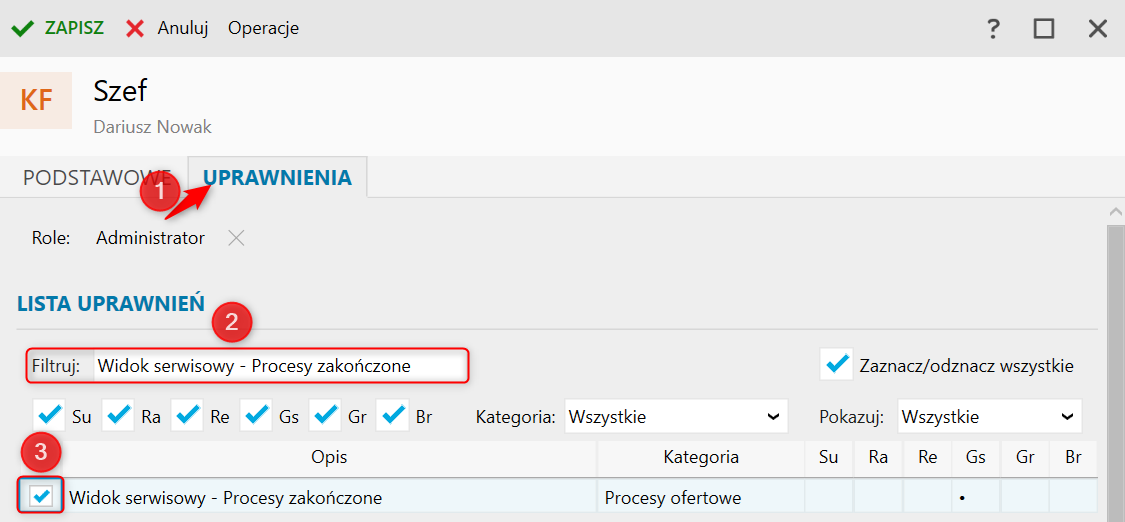Uncheck Widok serwisowy - Procesy zakończone row checkbox

point(42,495)
